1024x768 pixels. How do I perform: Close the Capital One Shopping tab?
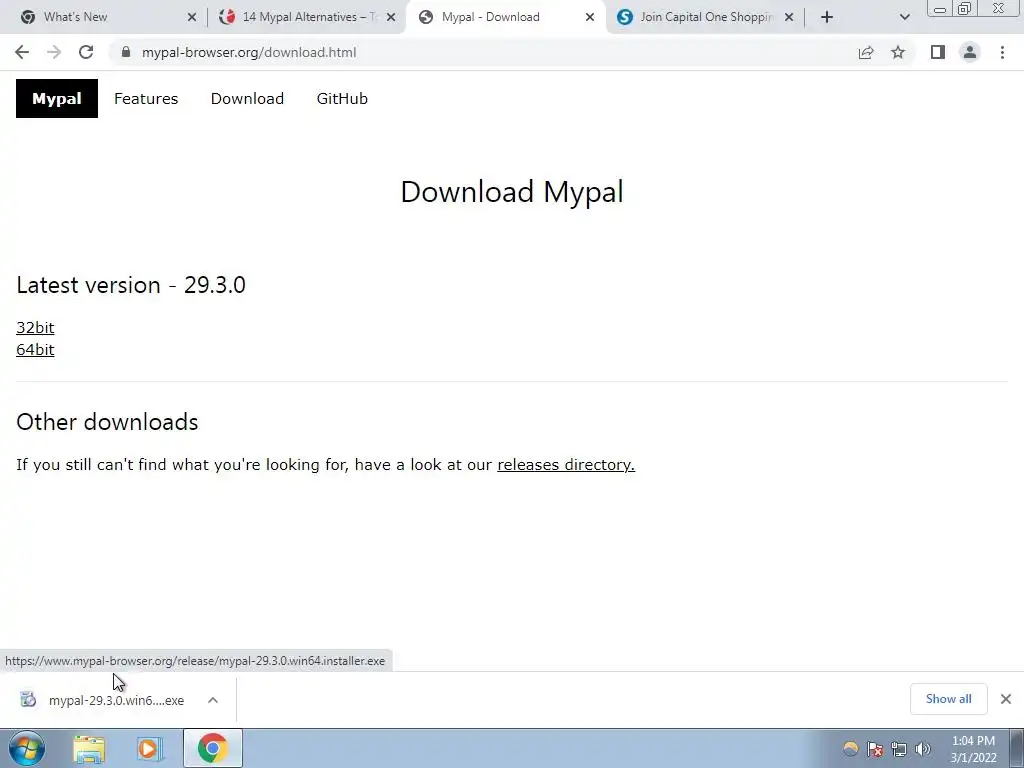point(789,17)
